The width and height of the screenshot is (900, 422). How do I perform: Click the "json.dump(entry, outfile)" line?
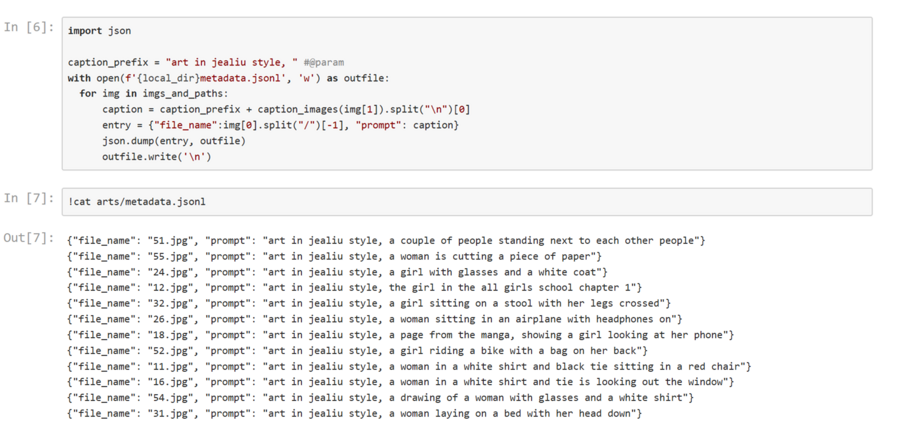(x=173, y=140)
